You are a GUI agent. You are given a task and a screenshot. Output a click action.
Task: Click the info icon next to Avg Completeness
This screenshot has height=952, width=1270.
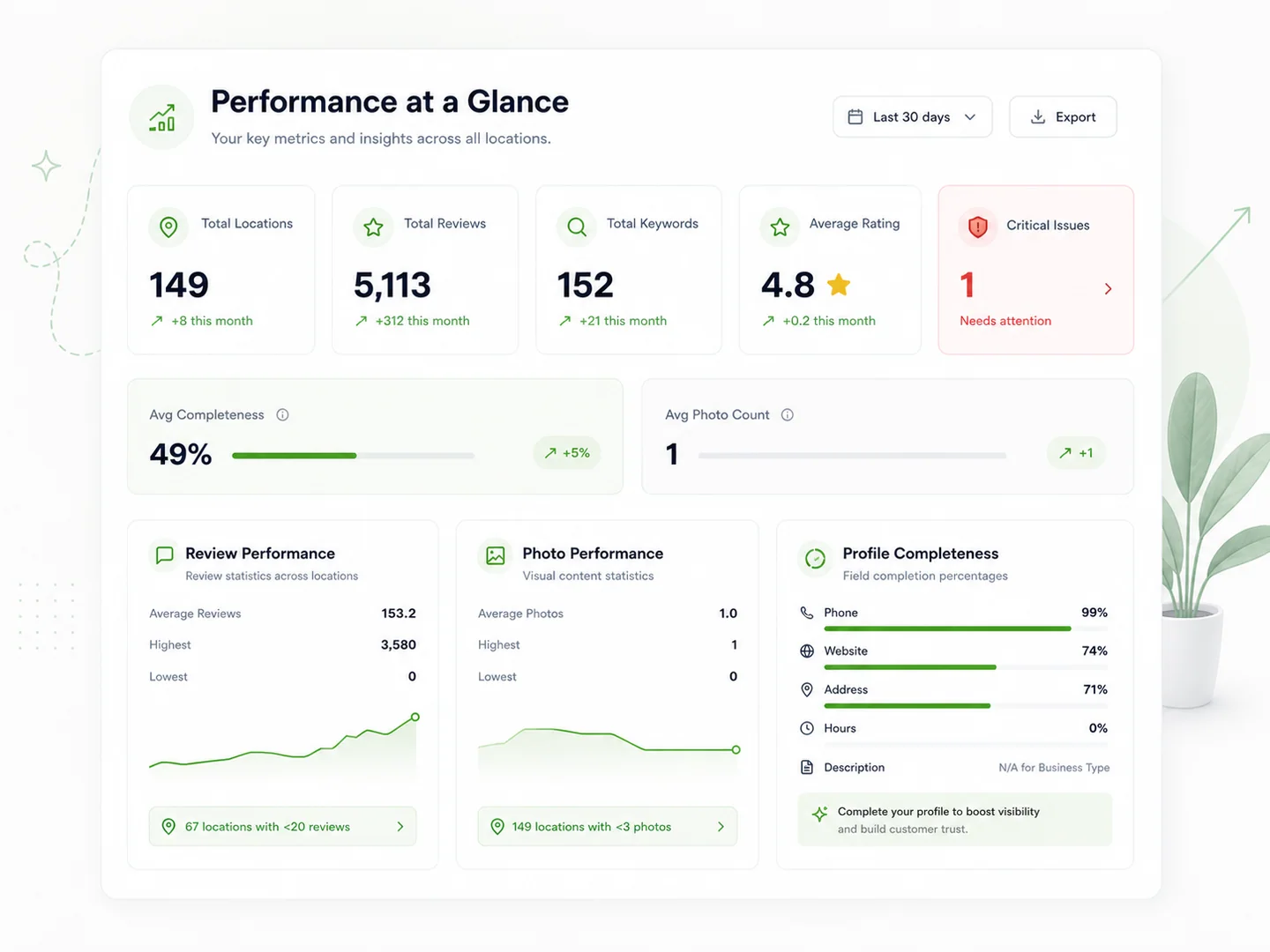pyautogui.click(x=282, y=415)
